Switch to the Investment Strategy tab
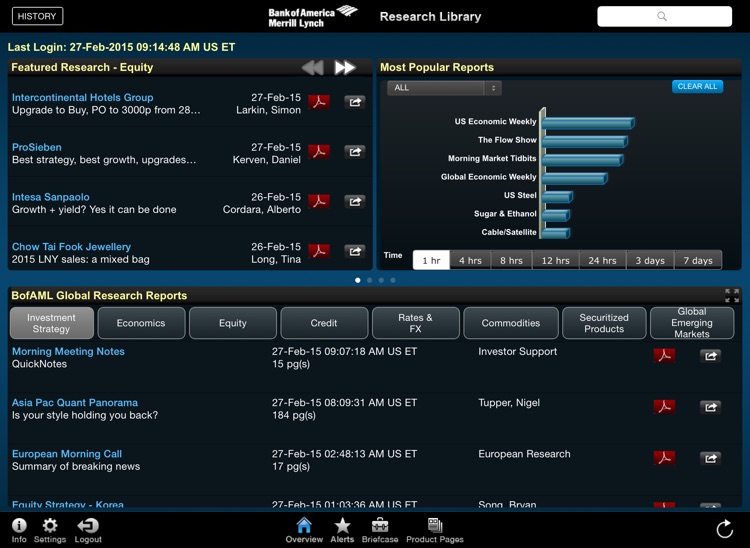Screen dimensions: 750x548 pos(52,323)
